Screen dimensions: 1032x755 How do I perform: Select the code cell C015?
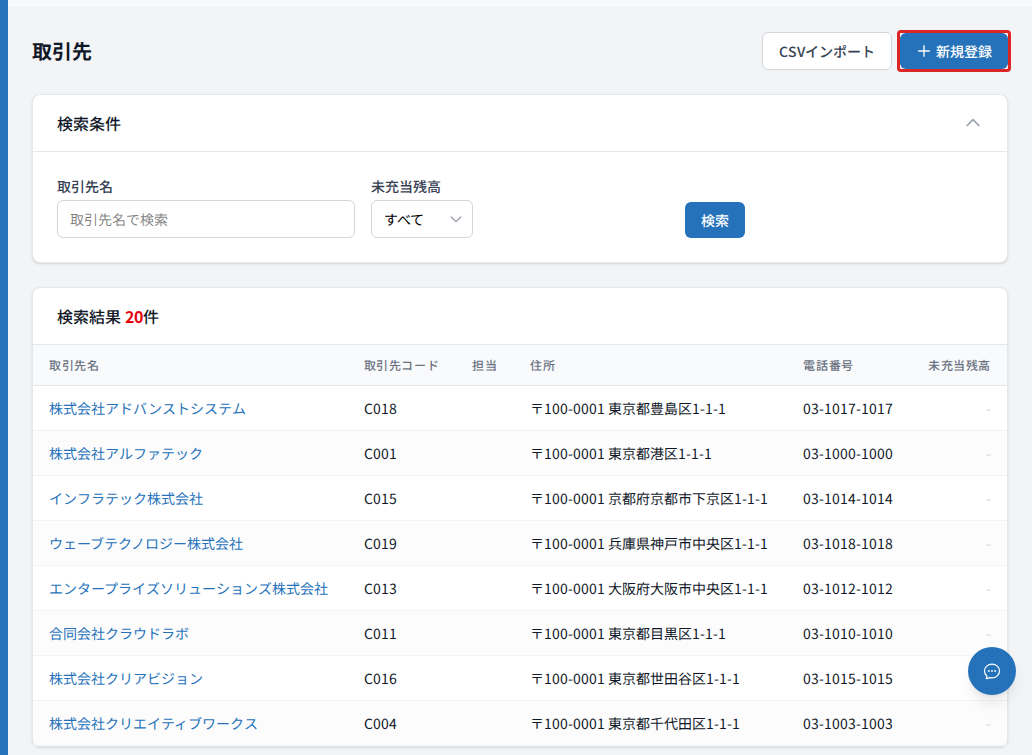coord(380,499)
